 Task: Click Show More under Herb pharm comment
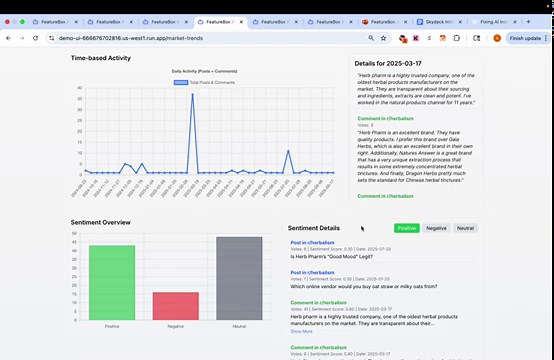[301, 331]
